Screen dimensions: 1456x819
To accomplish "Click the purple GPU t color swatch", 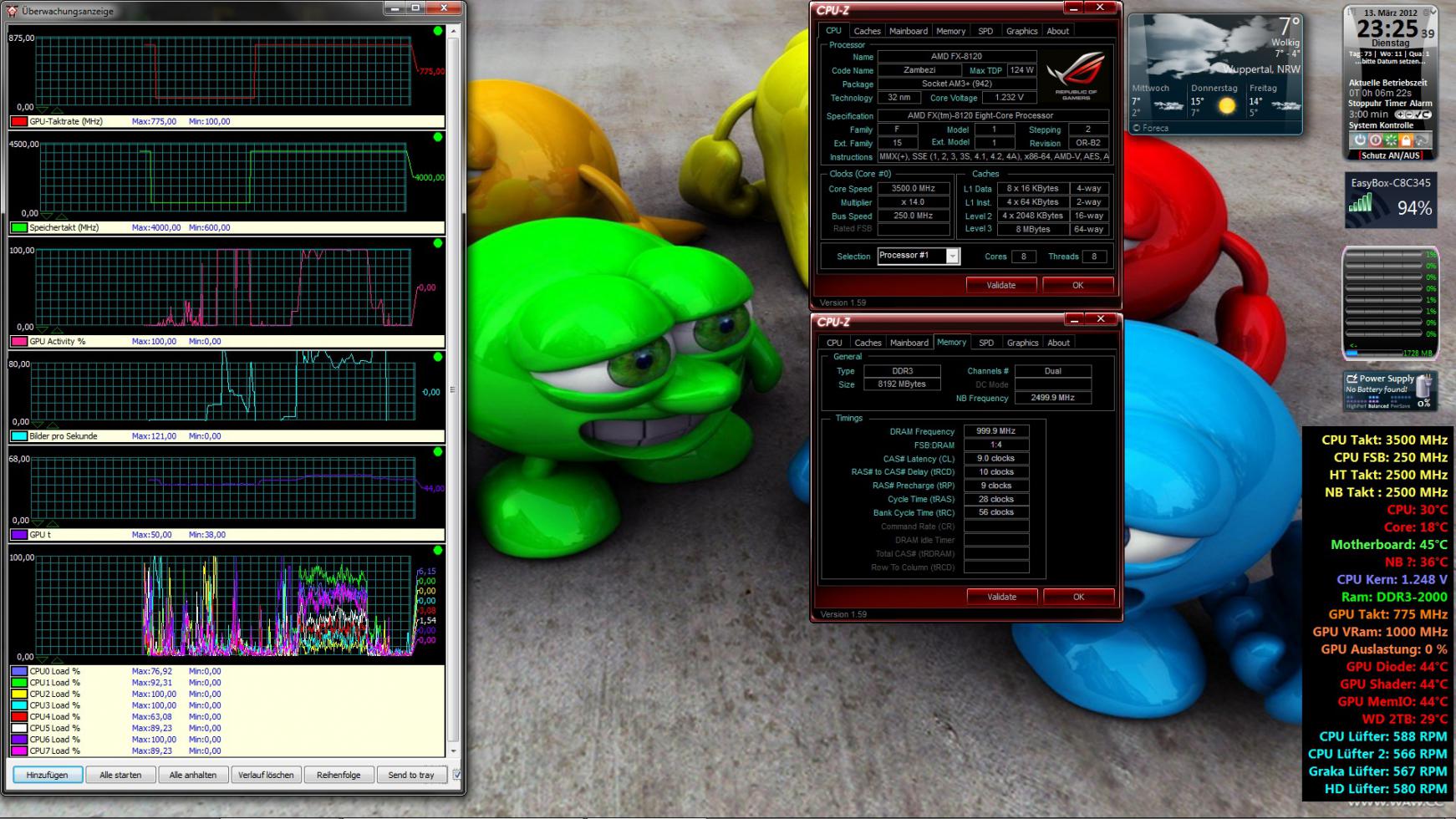I will pos(18,535).
